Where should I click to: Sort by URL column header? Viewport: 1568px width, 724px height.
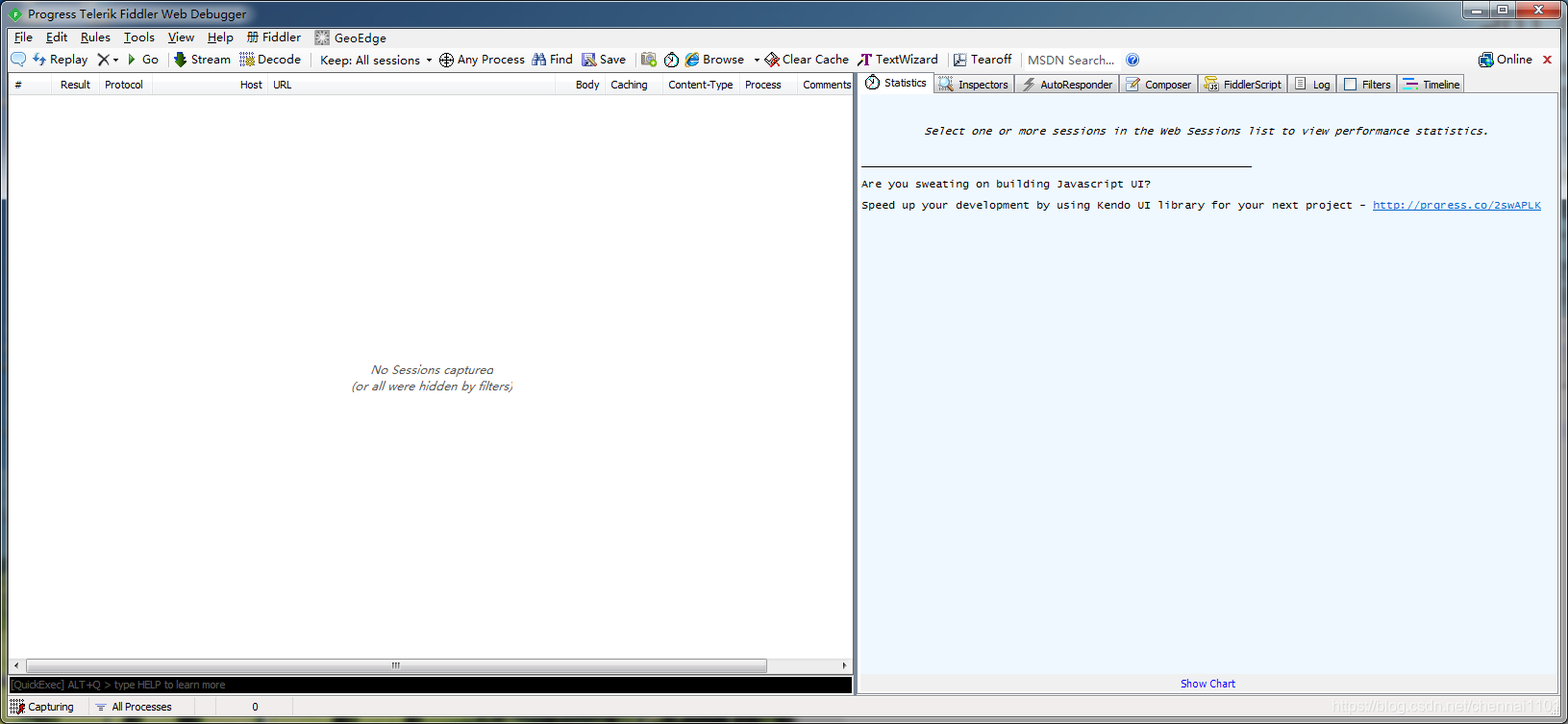[x=282, y=85]
